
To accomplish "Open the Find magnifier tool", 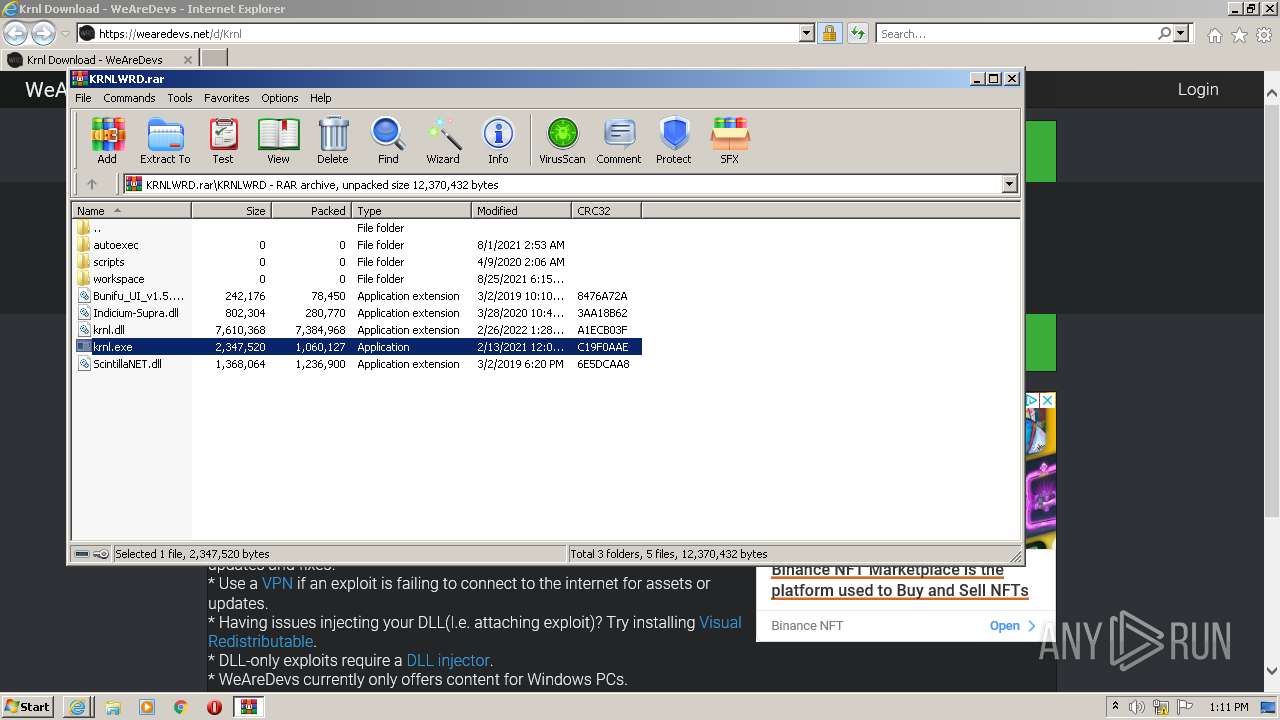I will point(388,140).
